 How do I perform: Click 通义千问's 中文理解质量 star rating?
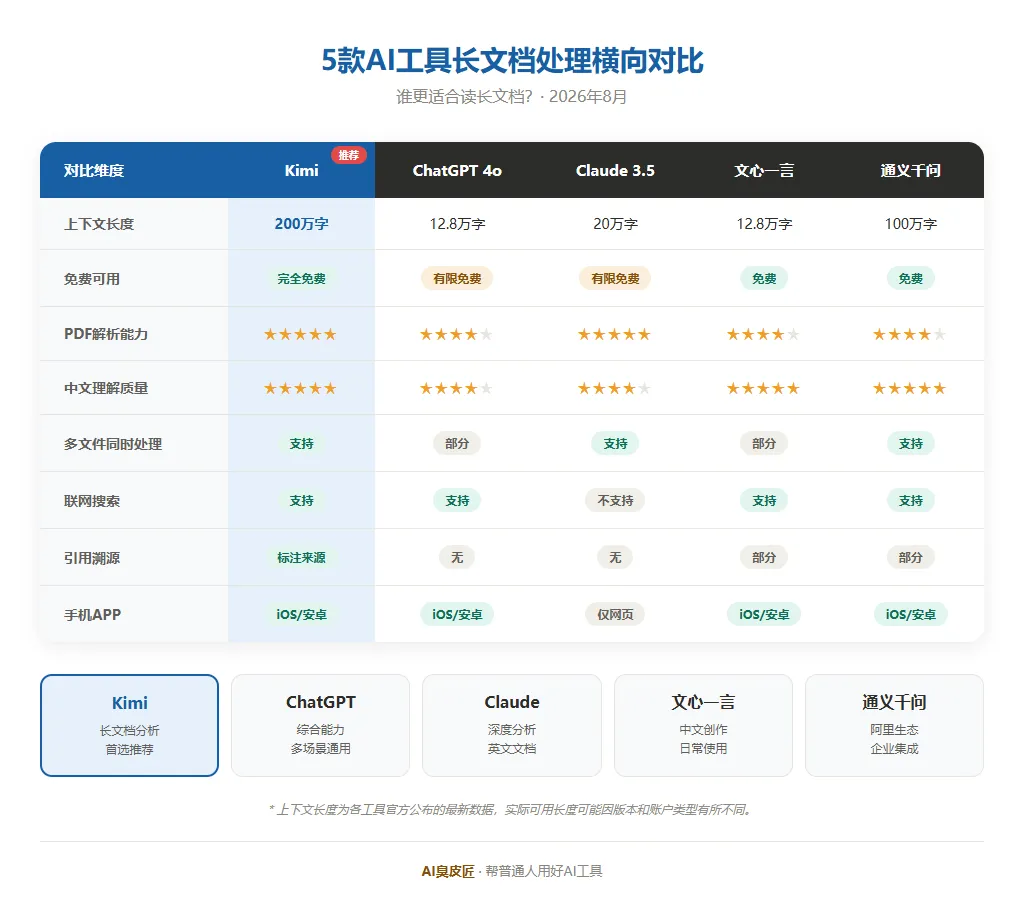click(x=909, y=389)
